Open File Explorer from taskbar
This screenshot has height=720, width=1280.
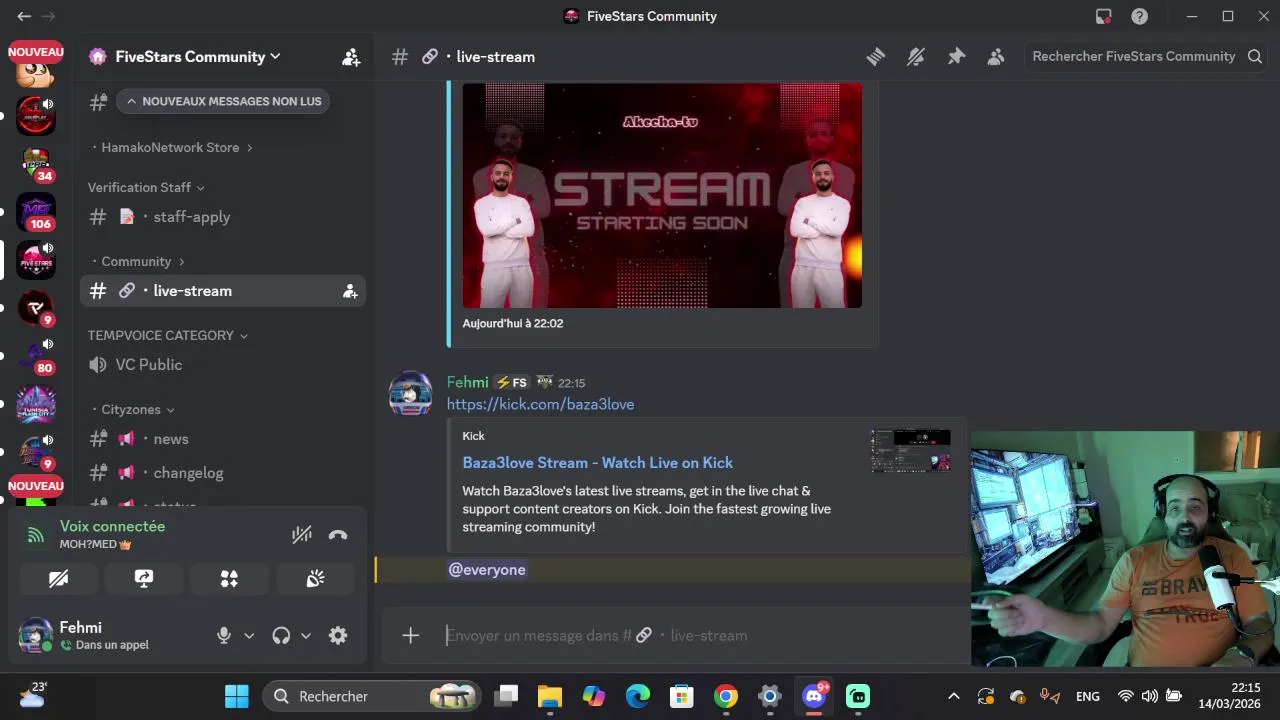(x=550, y=696)
